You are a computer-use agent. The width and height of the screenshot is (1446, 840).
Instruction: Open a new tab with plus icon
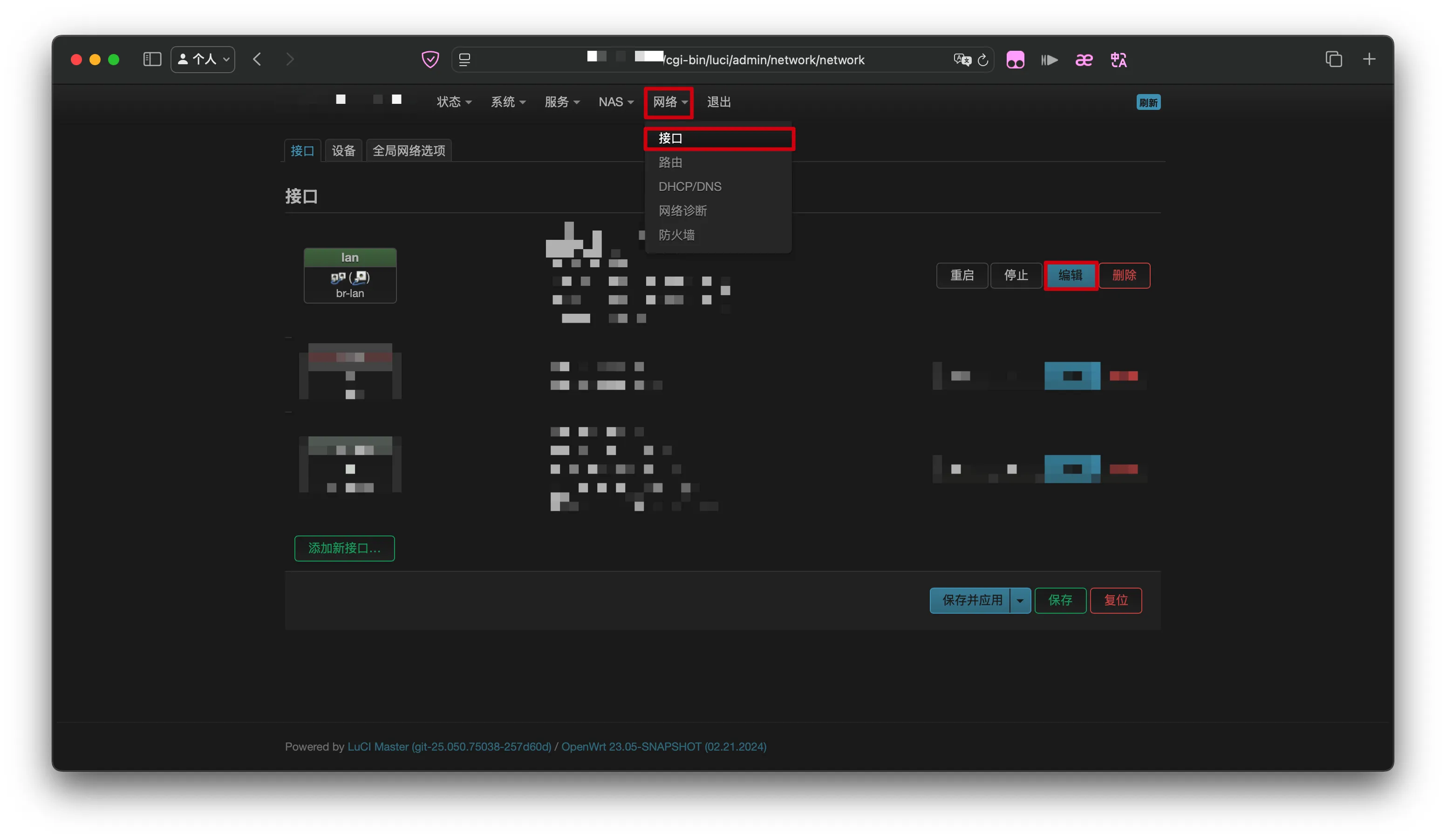coord(1369,59)
